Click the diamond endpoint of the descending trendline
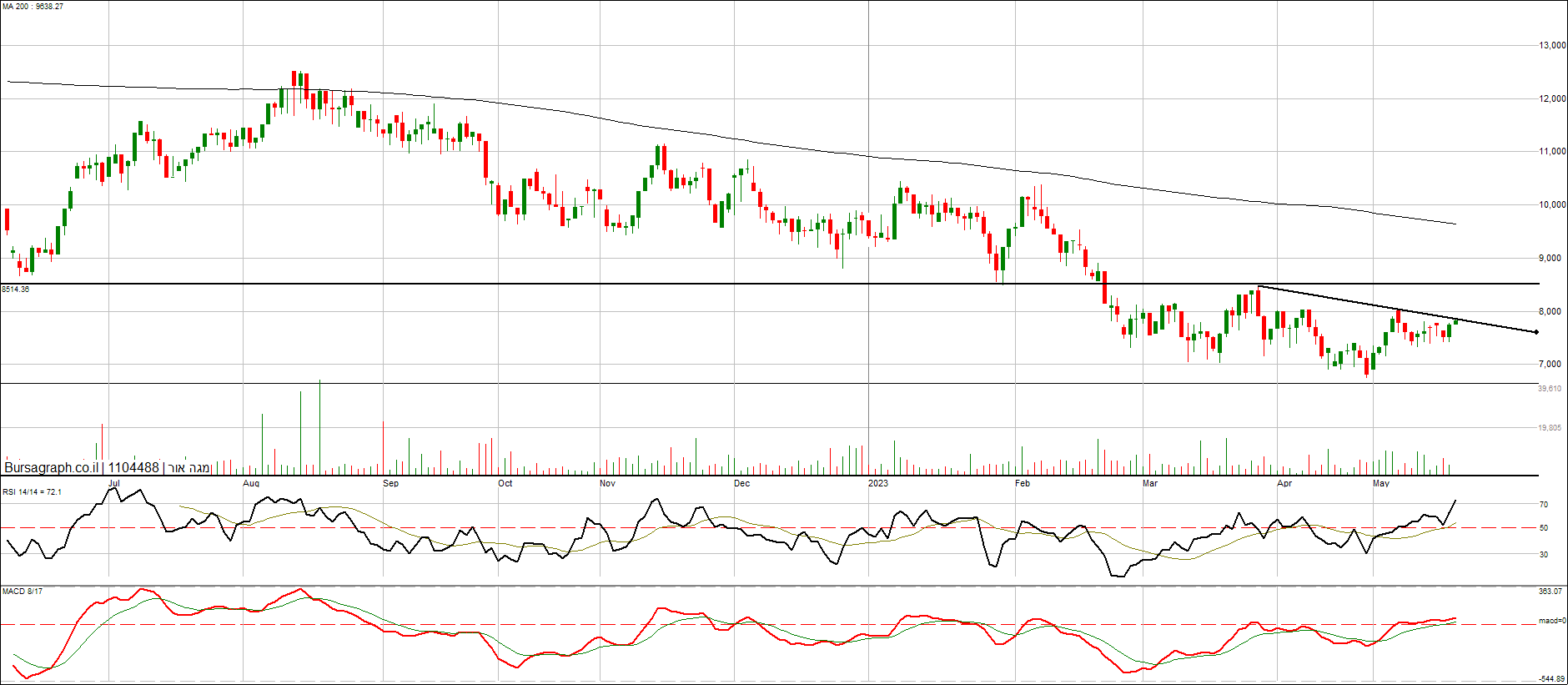This screenshot has height=685, width=1568. [1536, 332]
